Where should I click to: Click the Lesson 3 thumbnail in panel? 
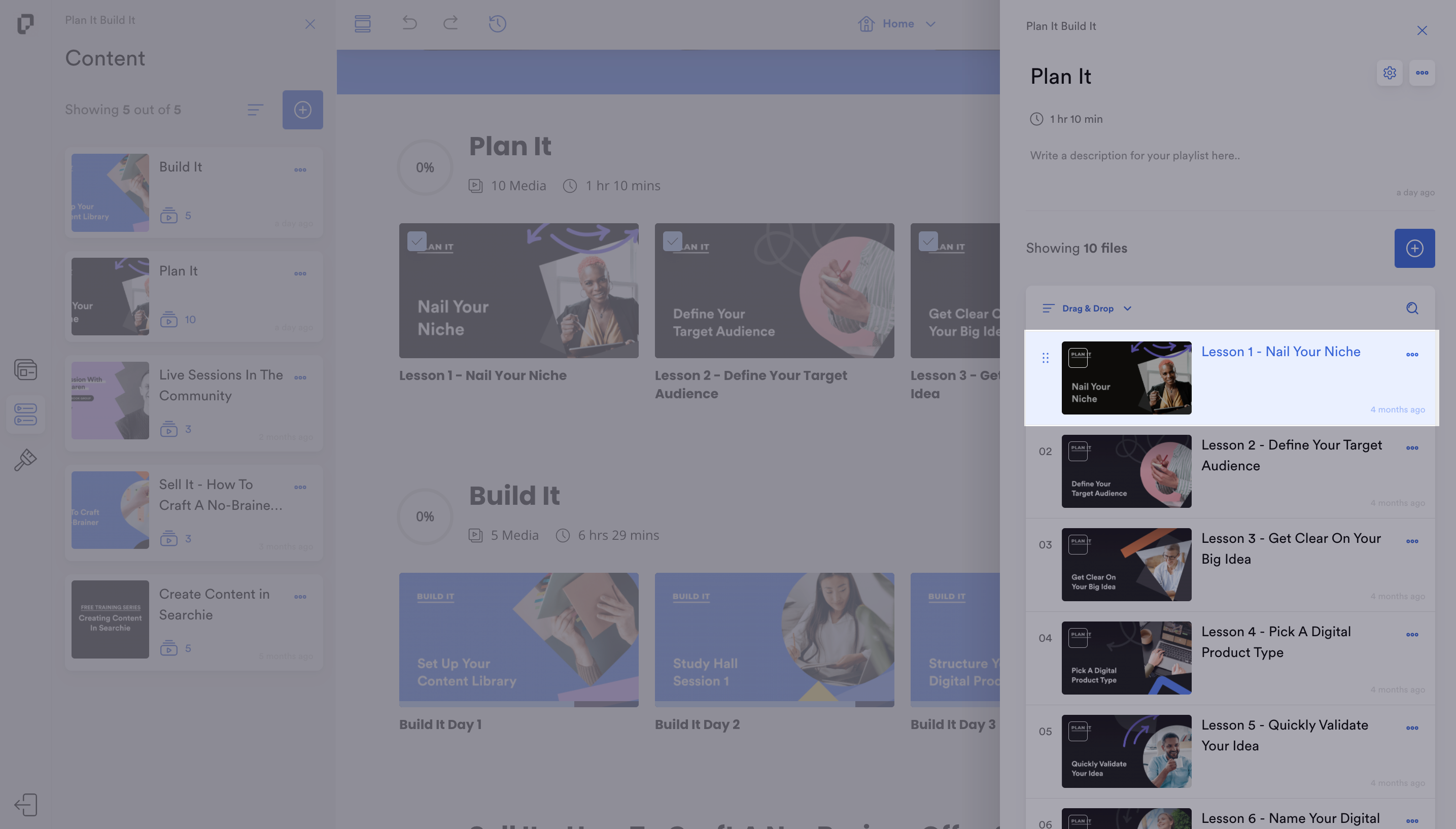pos(1126,565)
